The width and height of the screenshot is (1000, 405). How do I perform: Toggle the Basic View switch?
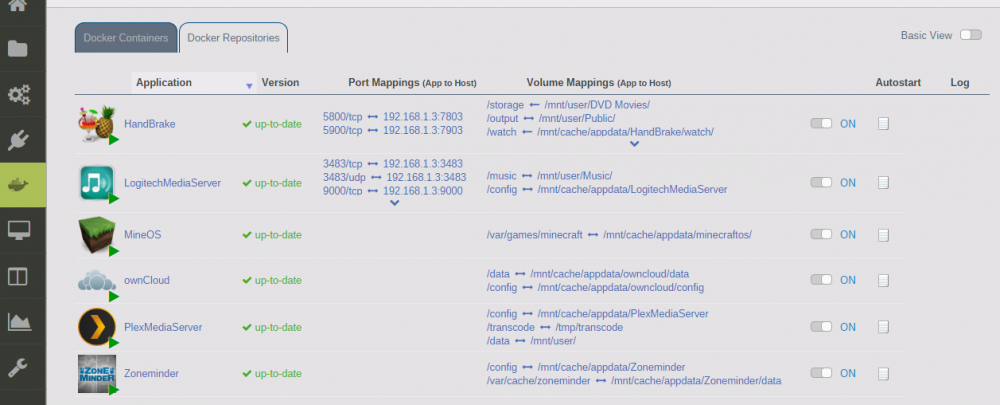point(971,35)
